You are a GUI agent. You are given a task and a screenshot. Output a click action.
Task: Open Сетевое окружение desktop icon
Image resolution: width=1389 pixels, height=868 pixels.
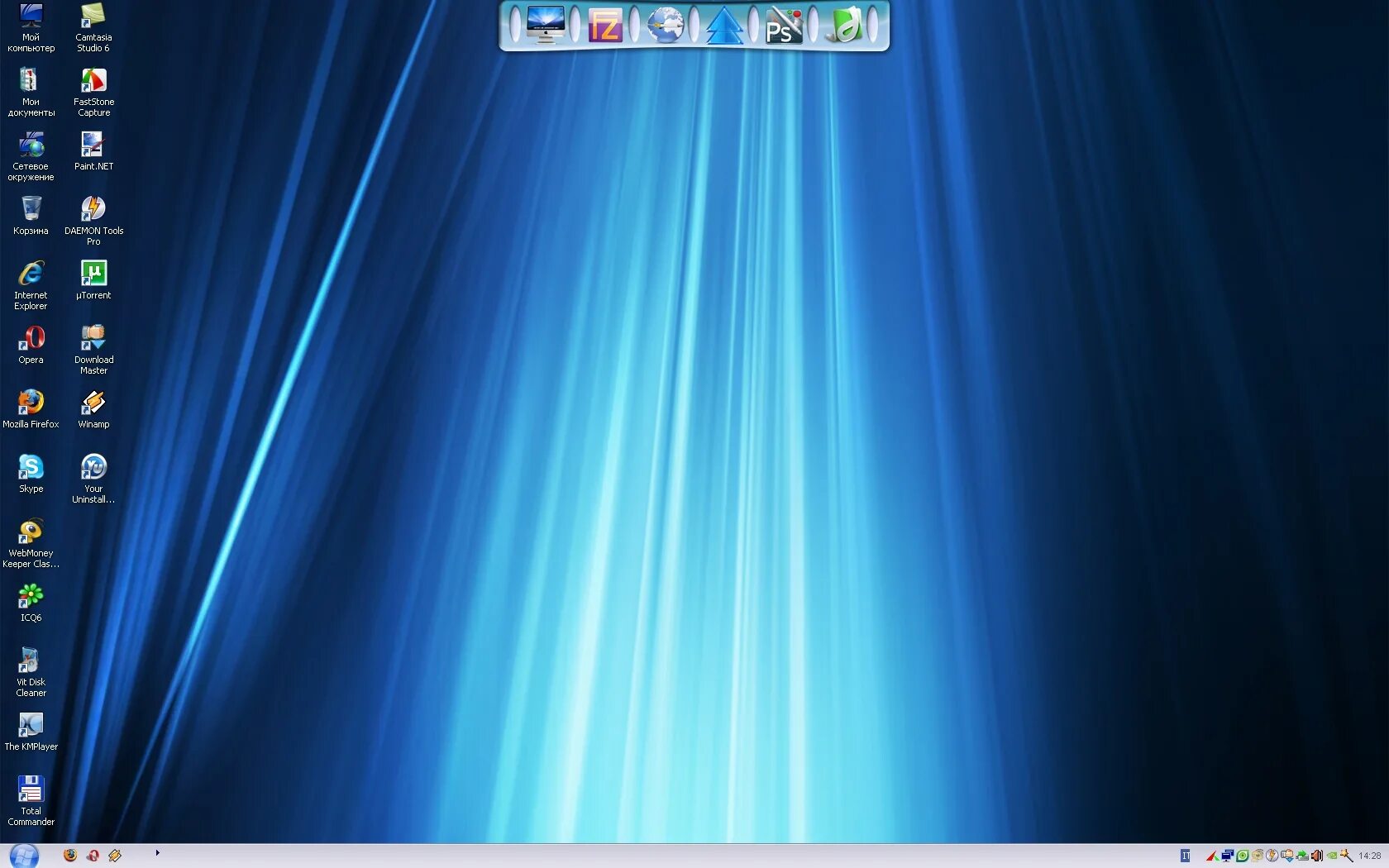pos(31,157)
